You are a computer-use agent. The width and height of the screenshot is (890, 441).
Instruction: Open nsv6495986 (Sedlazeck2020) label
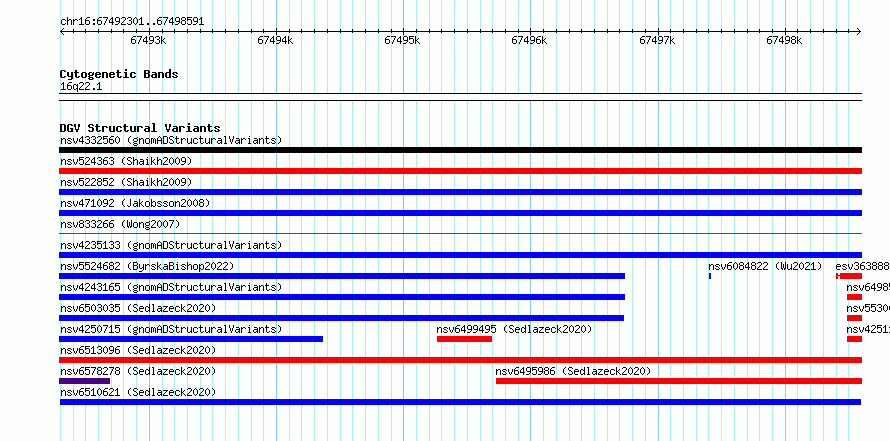[x=573, y=371]
